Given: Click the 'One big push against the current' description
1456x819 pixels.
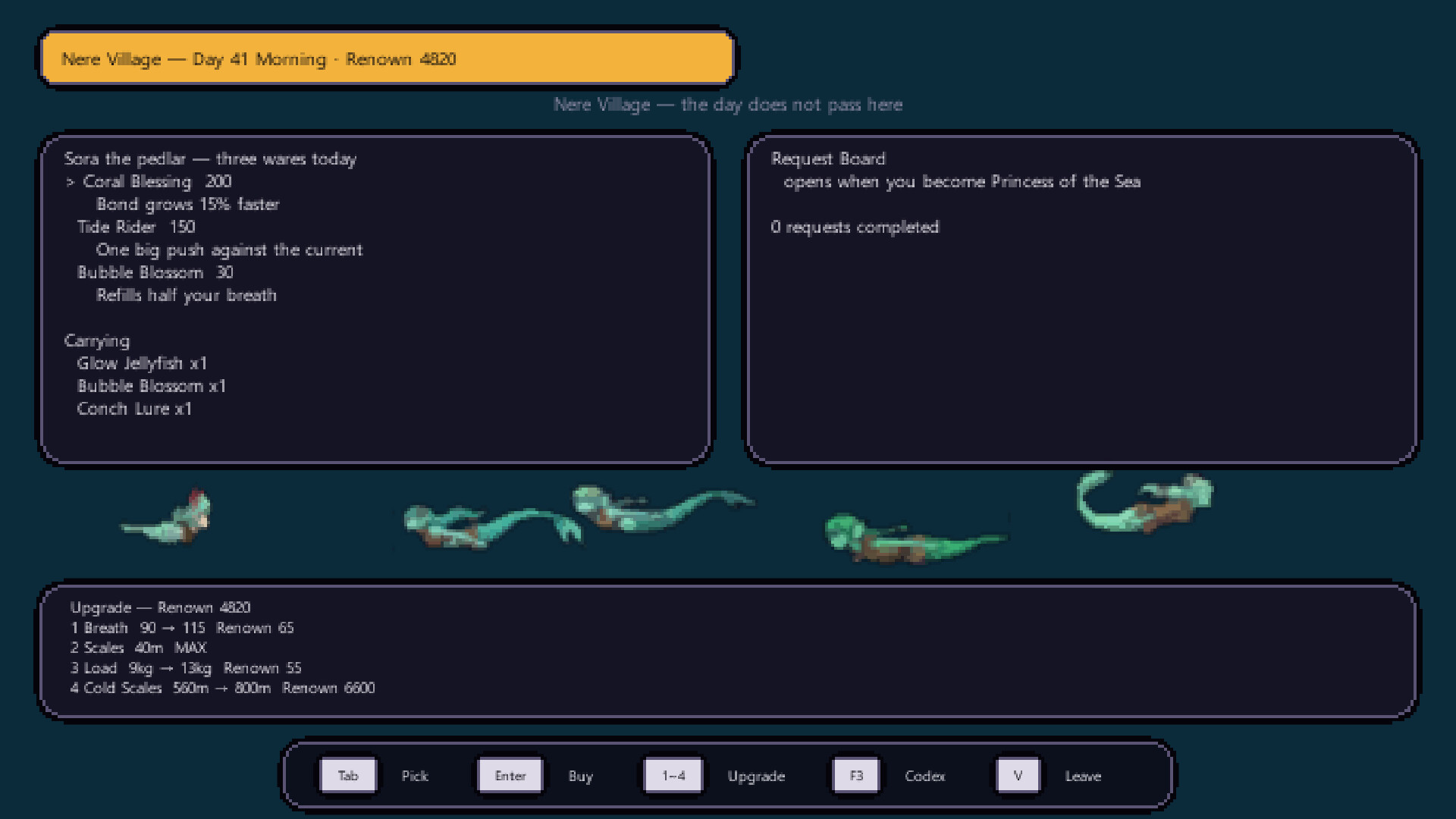Looking at the screenshot, I should click(x=229, y=249).
